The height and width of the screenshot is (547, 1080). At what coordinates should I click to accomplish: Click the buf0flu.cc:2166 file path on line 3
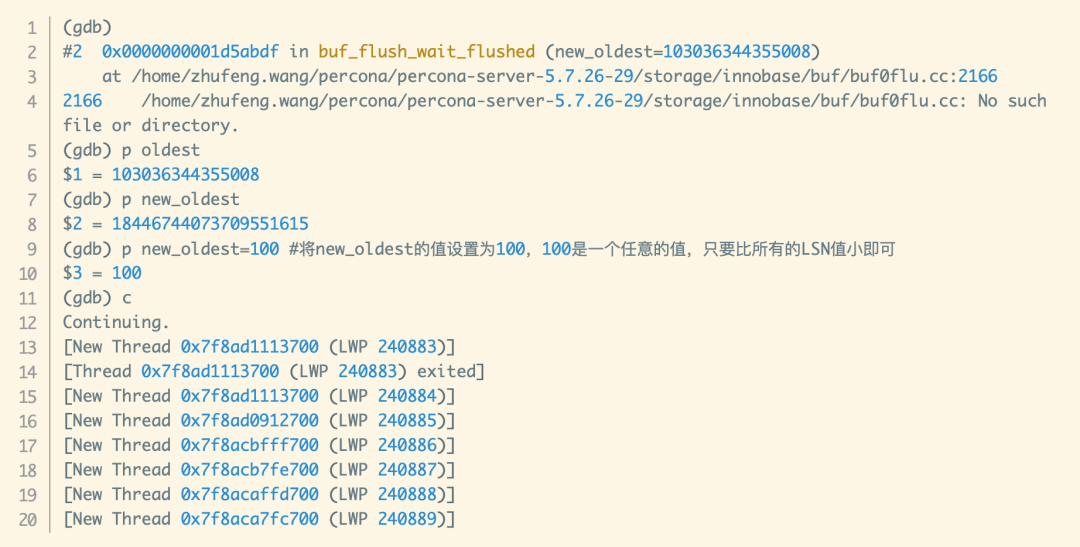click(924, 76)
